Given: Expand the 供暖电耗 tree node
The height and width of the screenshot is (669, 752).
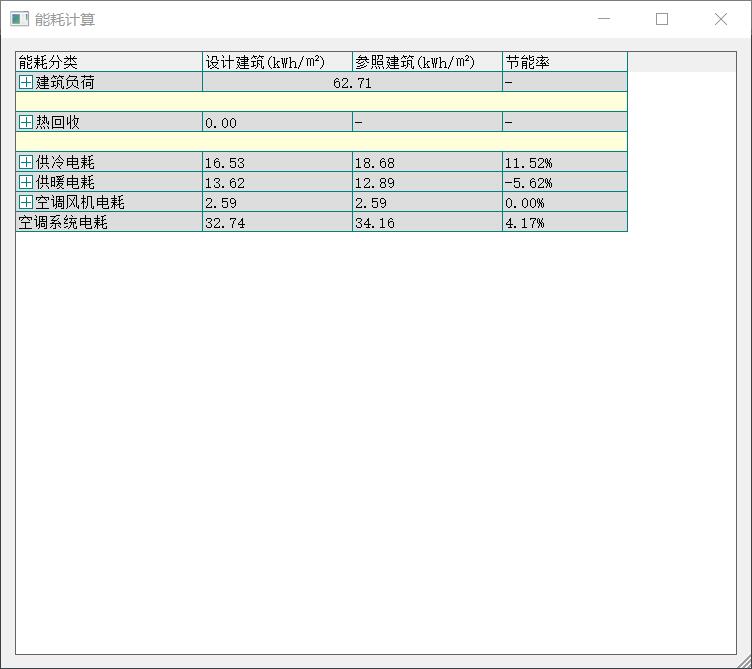Looking at the screenshot, I should pyautogui.click(x=26, y=183).
